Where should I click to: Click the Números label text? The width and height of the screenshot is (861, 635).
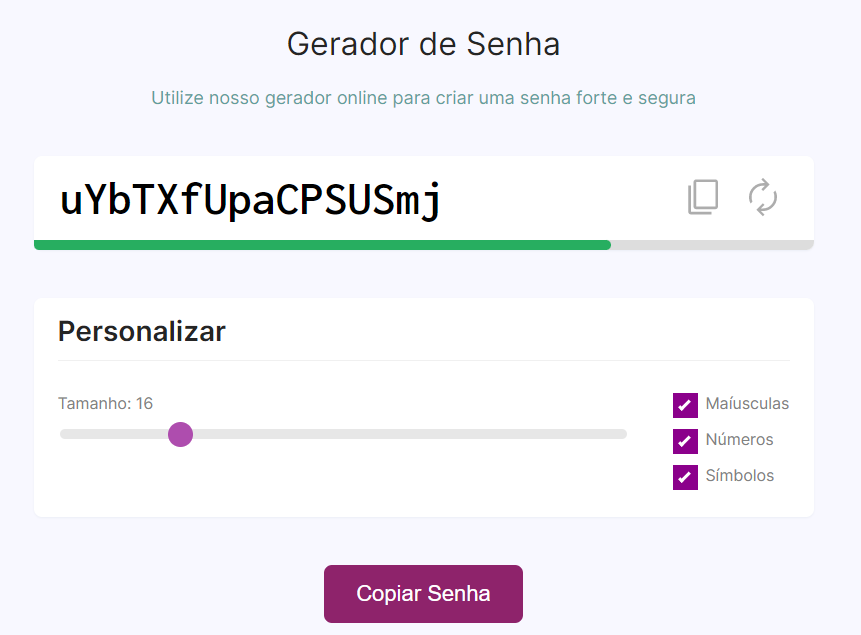click(741, 440)
